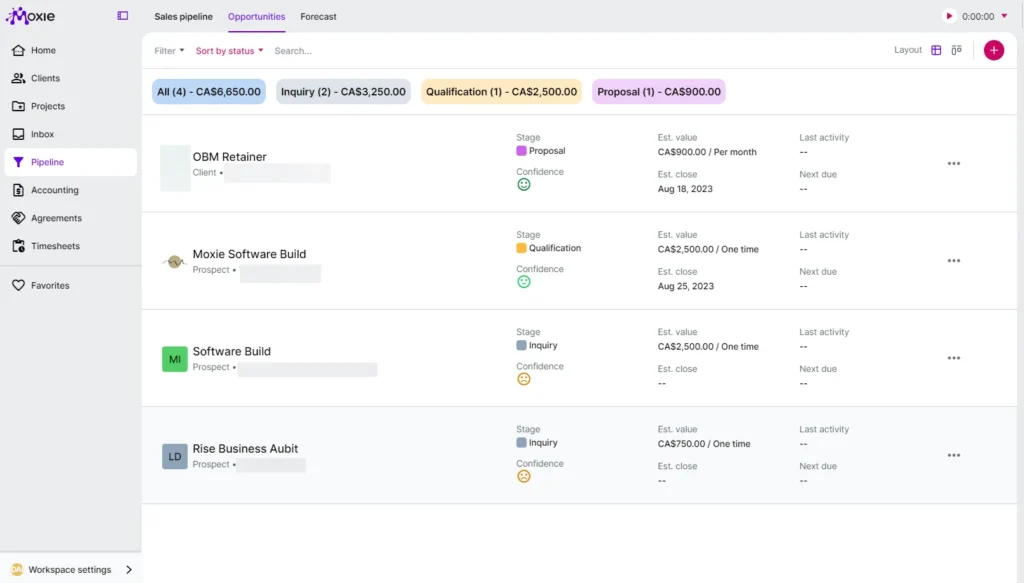The width and height of the screenshot is (1024, 583).
Task: Select the Proposal (1) stage chip
Action: click(658, 92)
